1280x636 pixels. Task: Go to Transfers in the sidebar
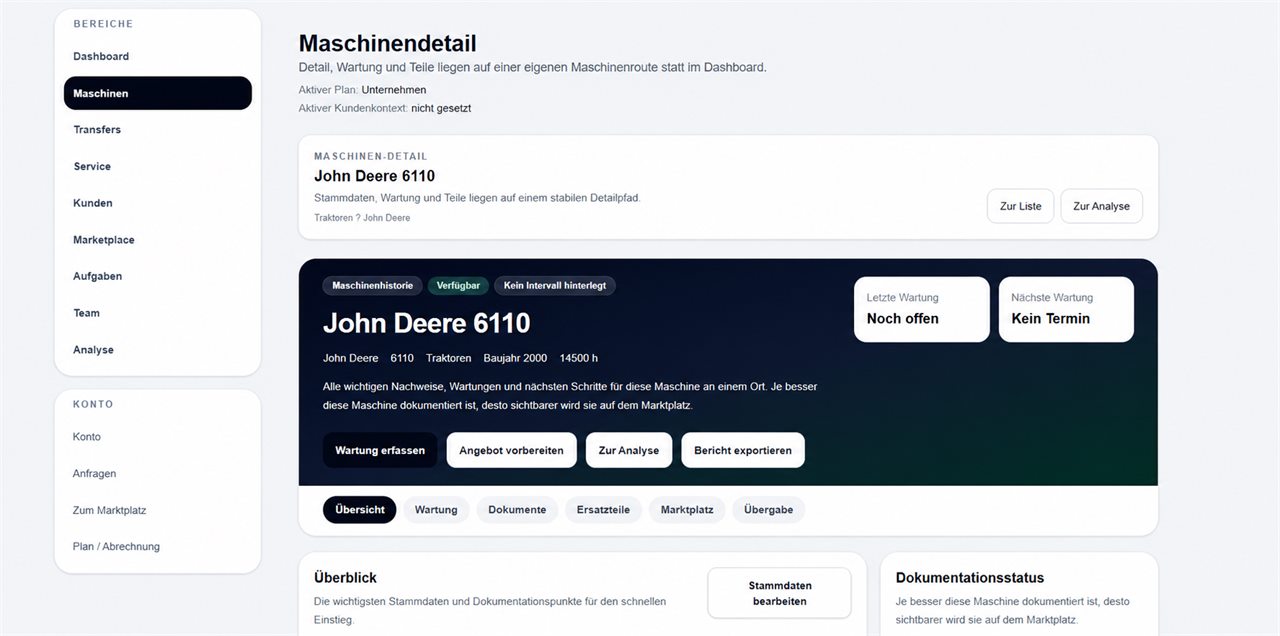(158, 130)
